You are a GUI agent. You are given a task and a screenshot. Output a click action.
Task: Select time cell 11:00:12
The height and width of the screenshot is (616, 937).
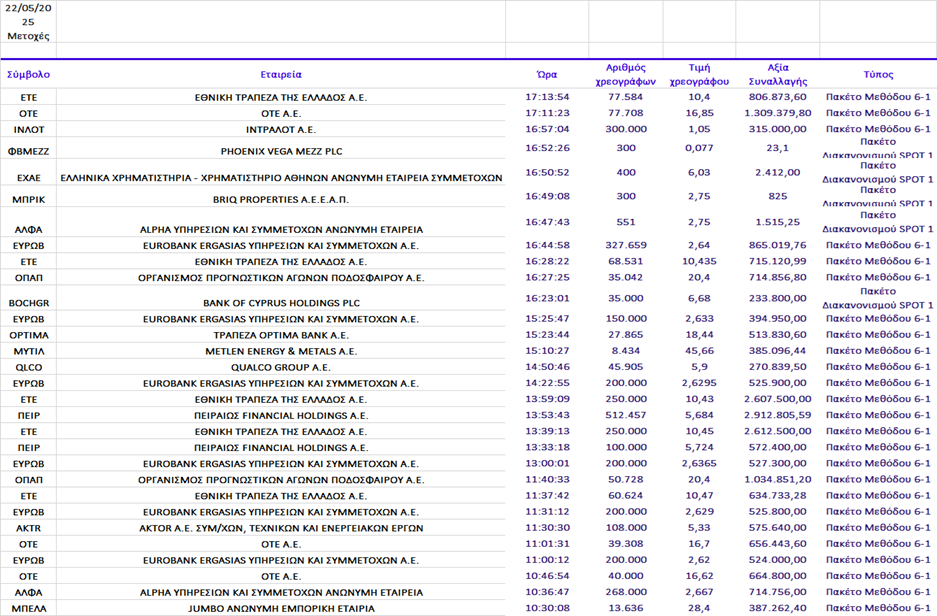tap(547, 560)
